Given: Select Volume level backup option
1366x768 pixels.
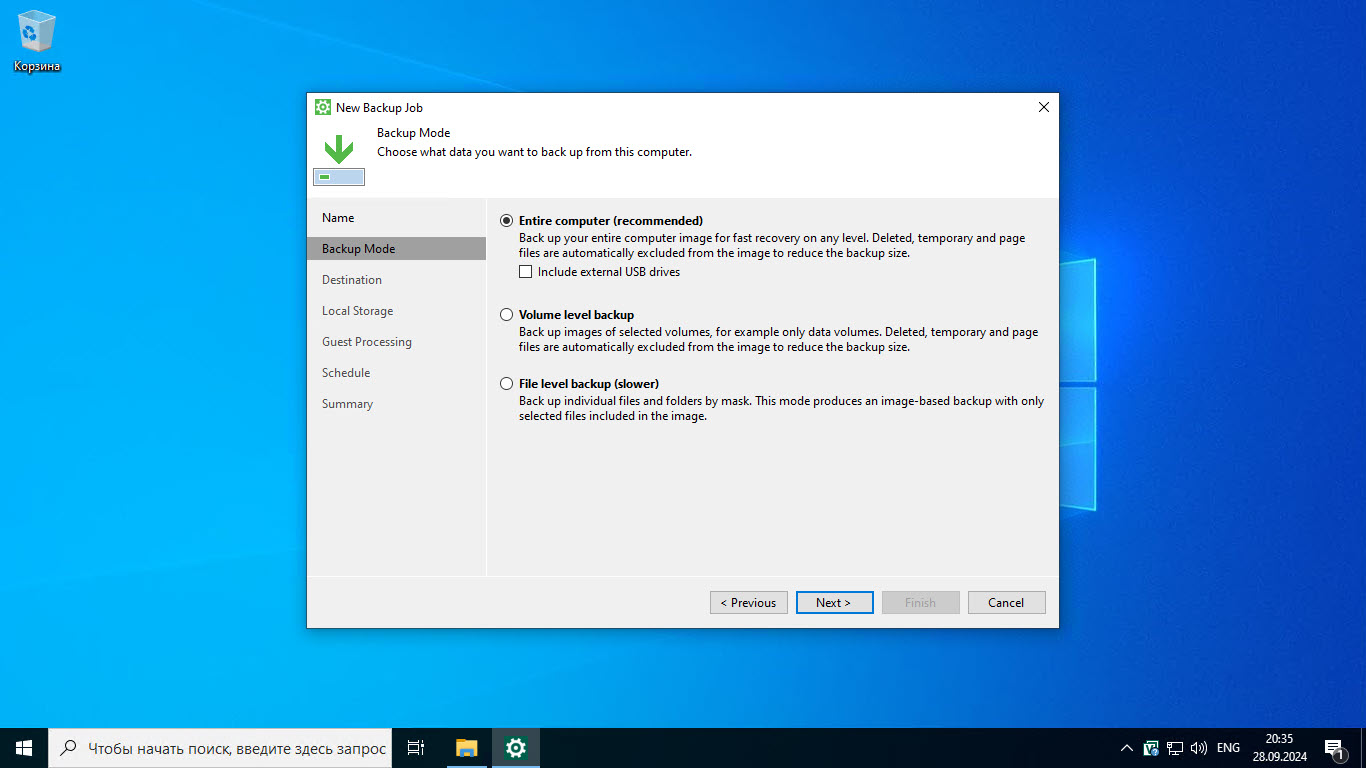Looking at the screenshot, I should coord(507,315).
